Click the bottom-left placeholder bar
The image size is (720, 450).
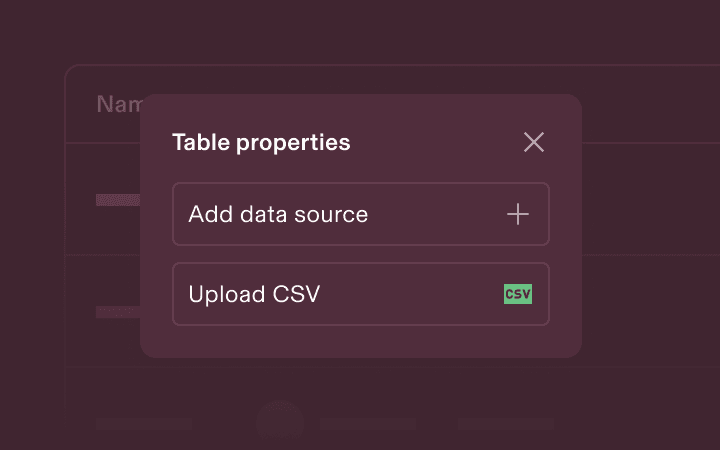coord(130,424)
